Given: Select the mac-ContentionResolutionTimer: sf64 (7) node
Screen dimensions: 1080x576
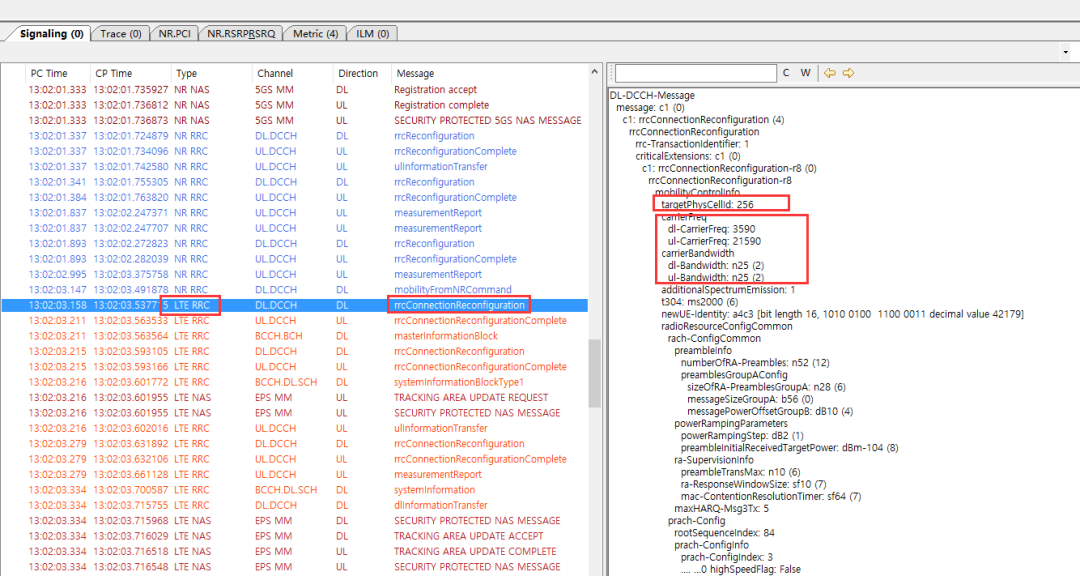Looking at the screenshot, I should [x=771, y=496].
